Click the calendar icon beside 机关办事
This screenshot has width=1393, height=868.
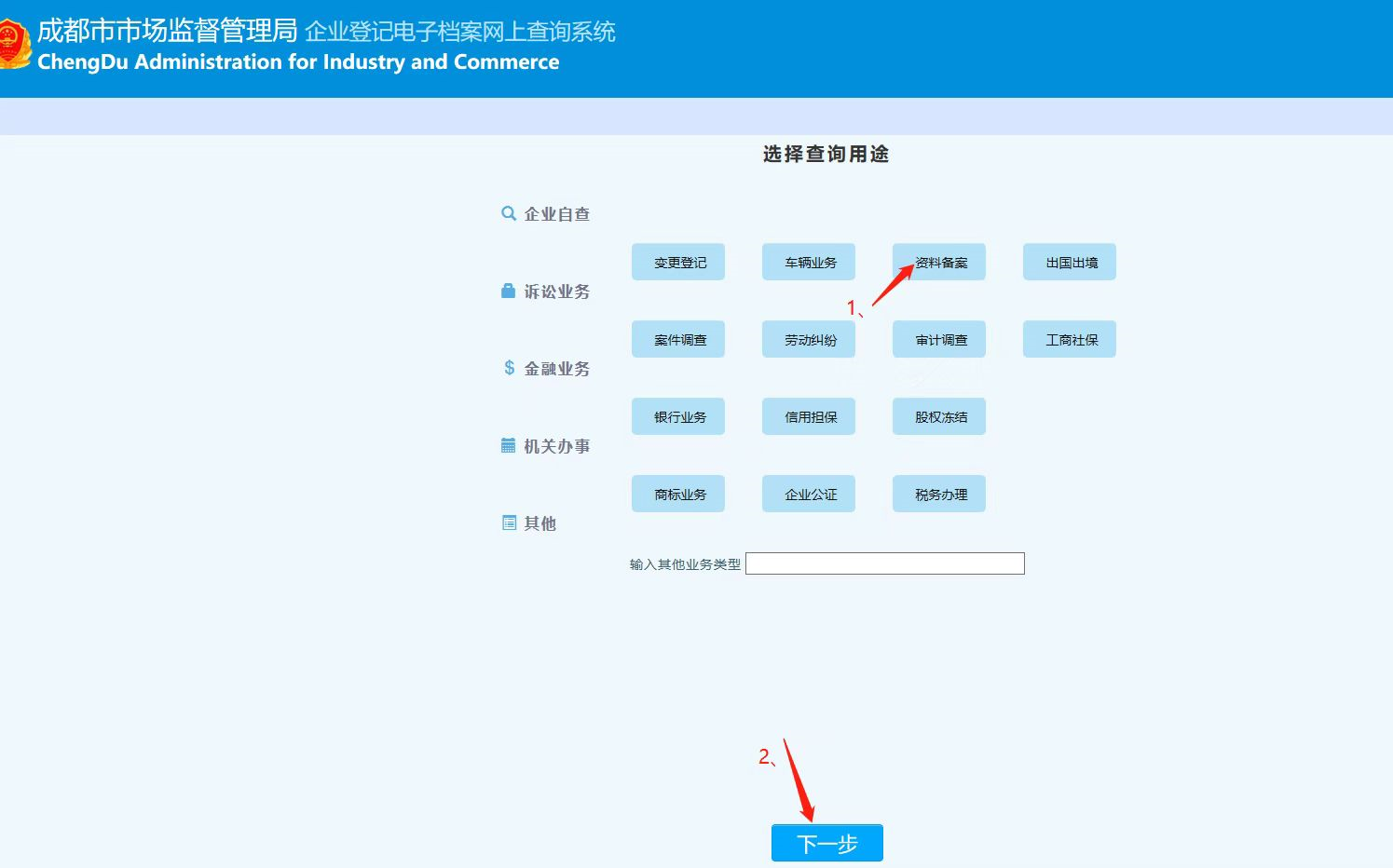pyautogui.click(x=508, y=445)
